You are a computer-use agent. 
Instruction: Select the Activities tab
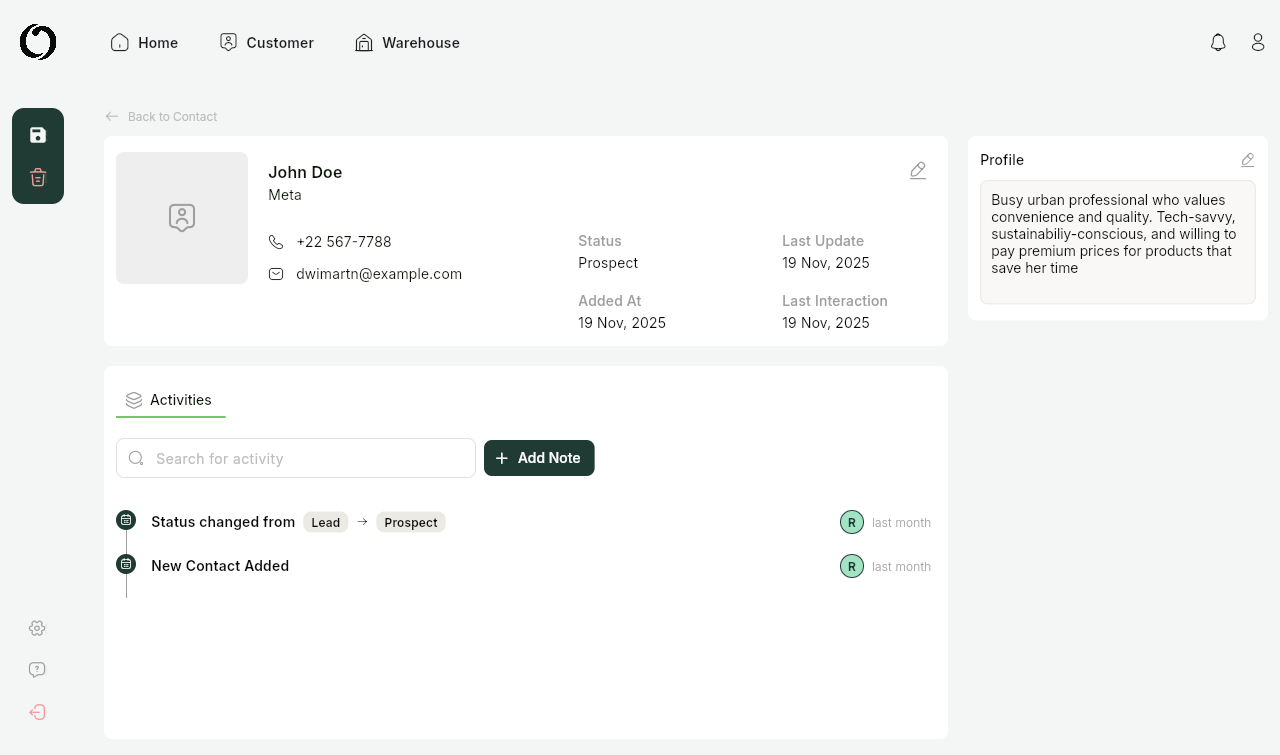pyautogui.click(x=170, y=400)
